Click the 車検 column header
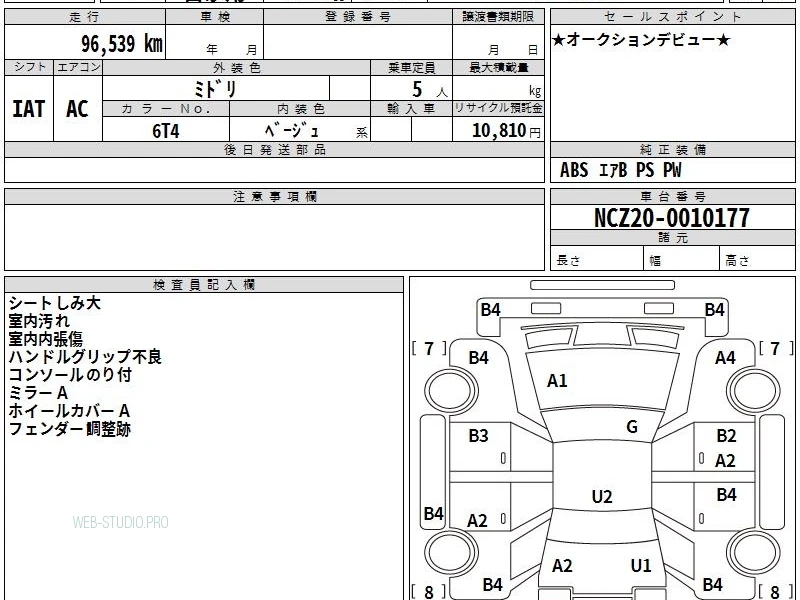 (215, 17)
